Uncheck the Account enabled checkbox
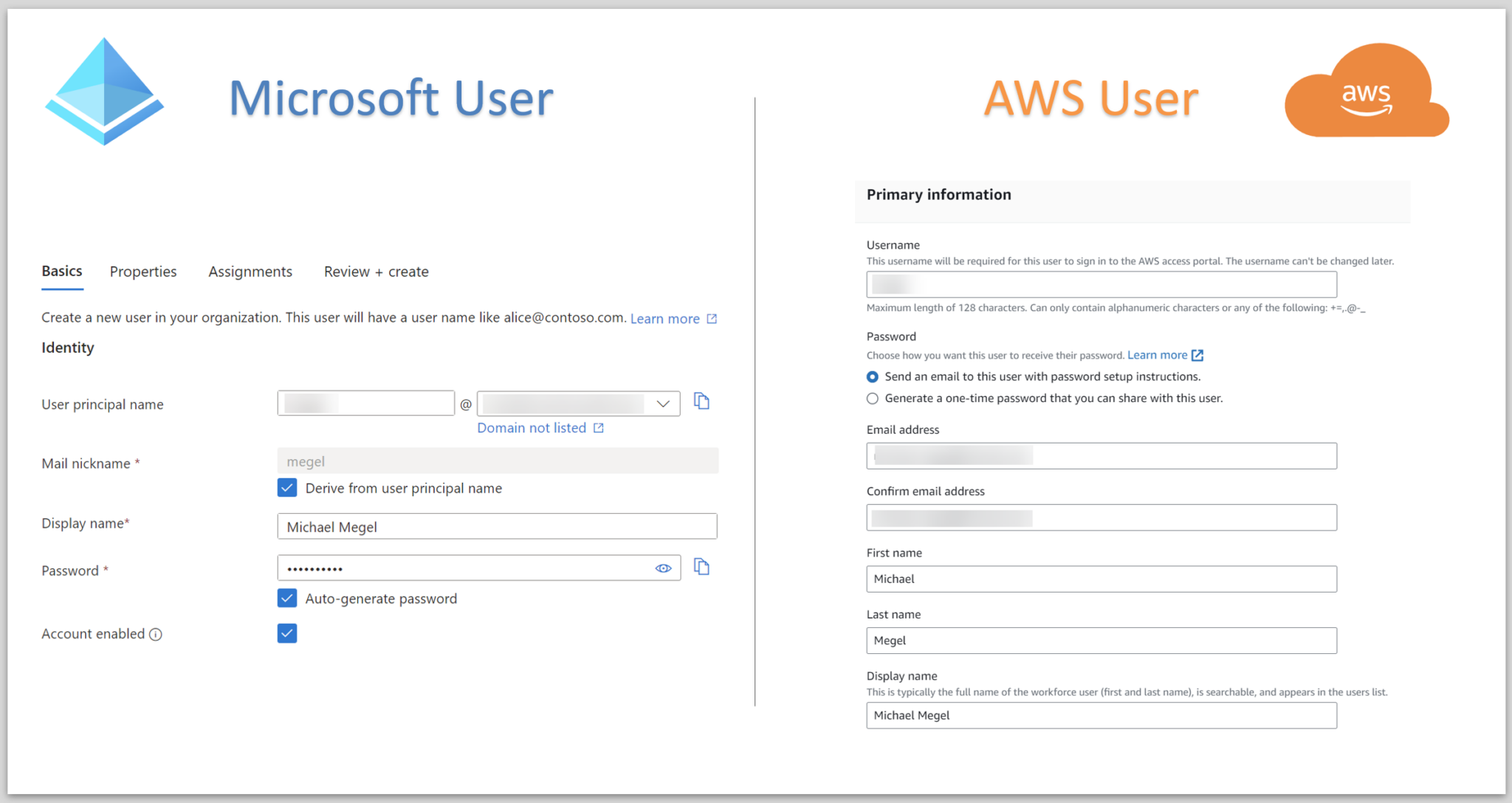Viewport: 1512px width, 803px height. pyautogui.click(x=286, y=633)
